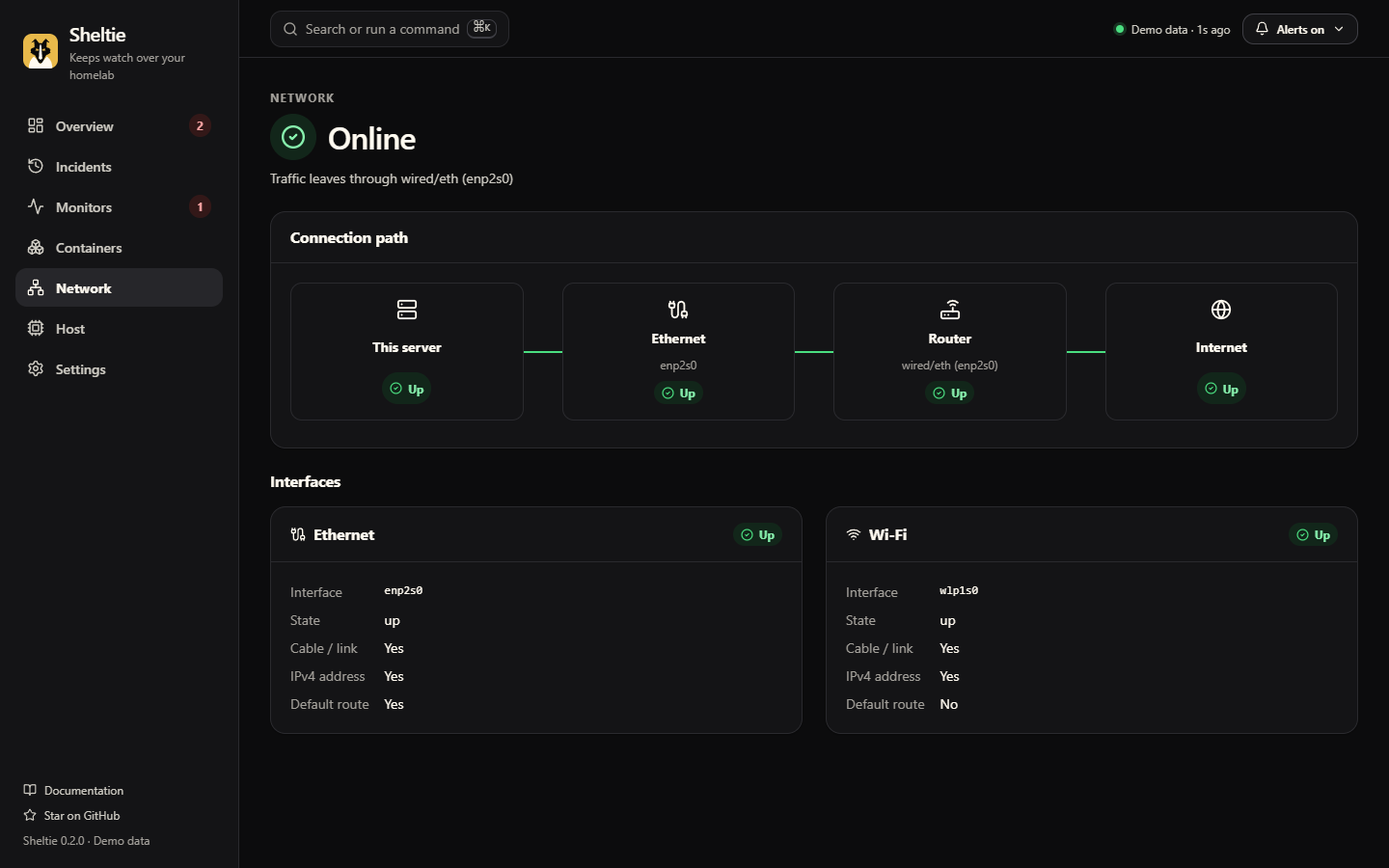Follow the Star on GitHub link
Screen dimensions: 1389x868
72,815
